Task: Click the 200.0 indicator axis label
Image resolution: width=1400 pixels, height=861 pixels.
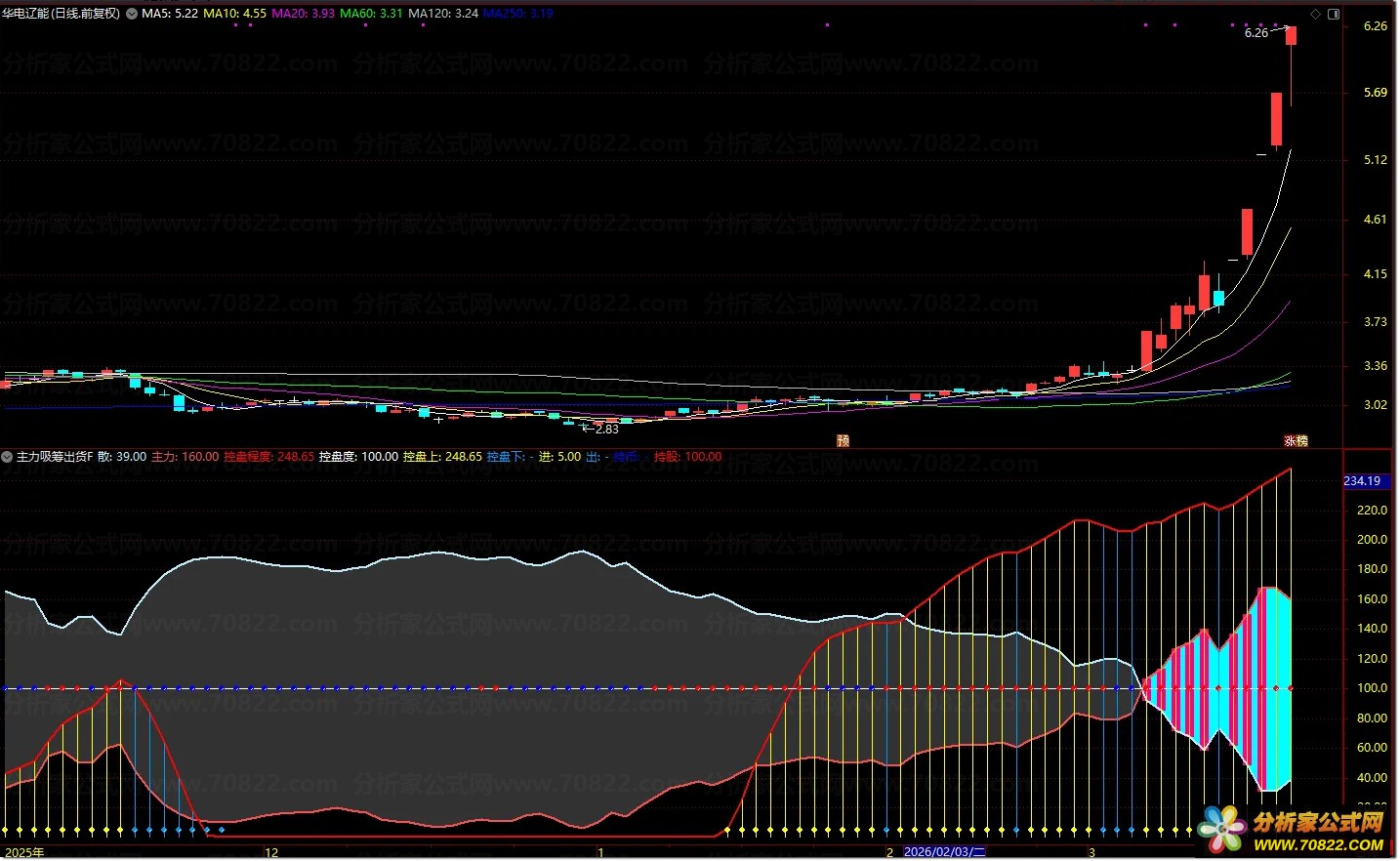Action: coord(1372,540)
